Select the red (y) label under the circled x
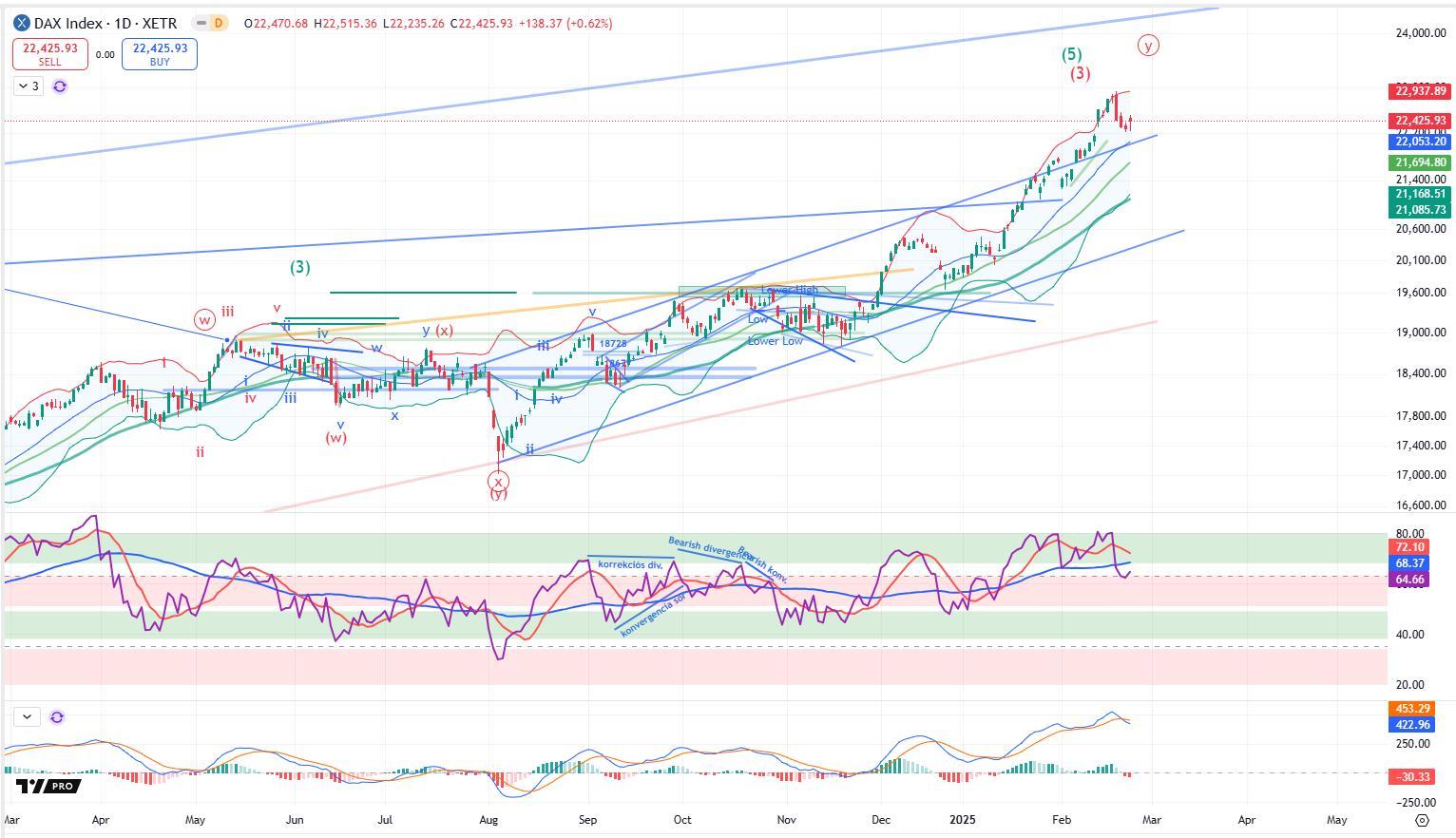This screenshot has height=838, width=1456. (x=498, y=494)
